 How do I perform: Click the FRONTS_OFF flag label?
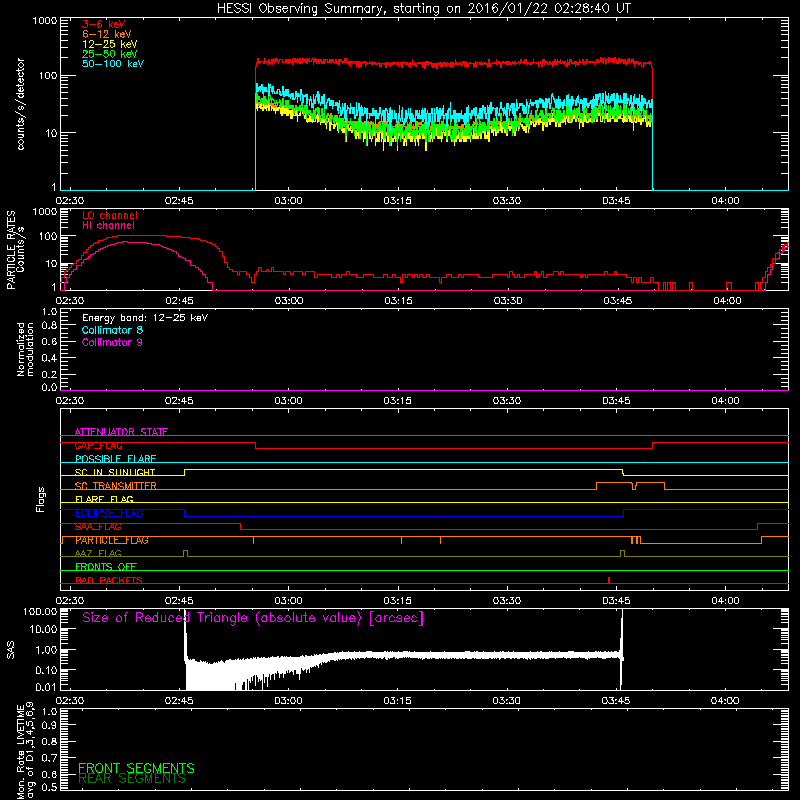(106, 566)
